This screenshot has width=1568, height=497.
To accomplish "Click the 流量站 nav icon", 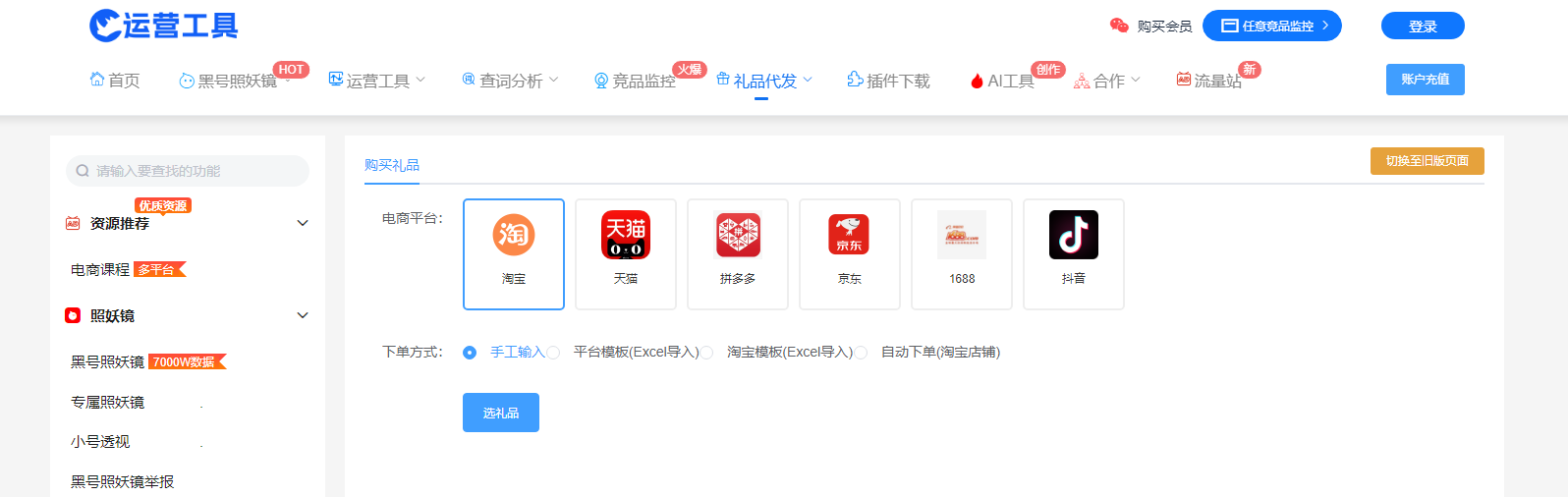I will coord(1184,80).
